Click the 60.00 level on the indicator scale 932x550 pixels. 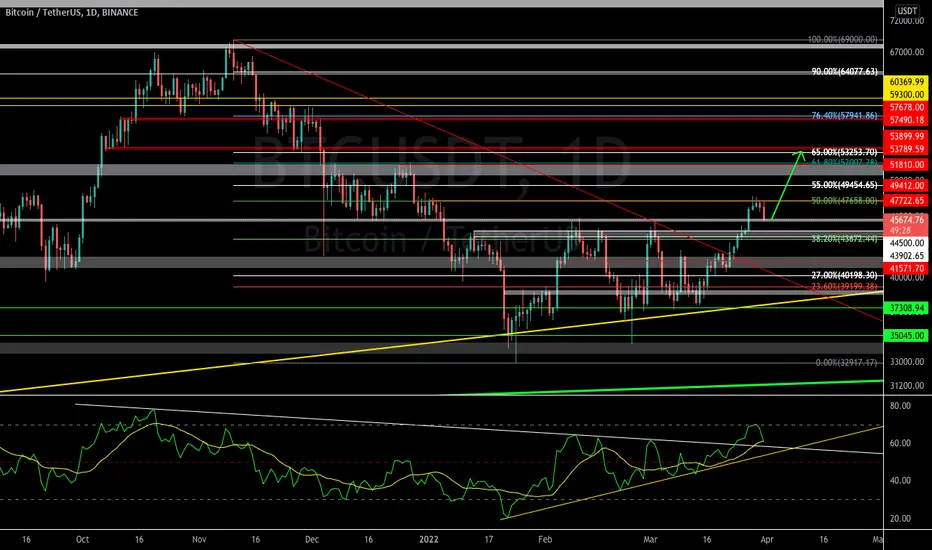point(900,444)
